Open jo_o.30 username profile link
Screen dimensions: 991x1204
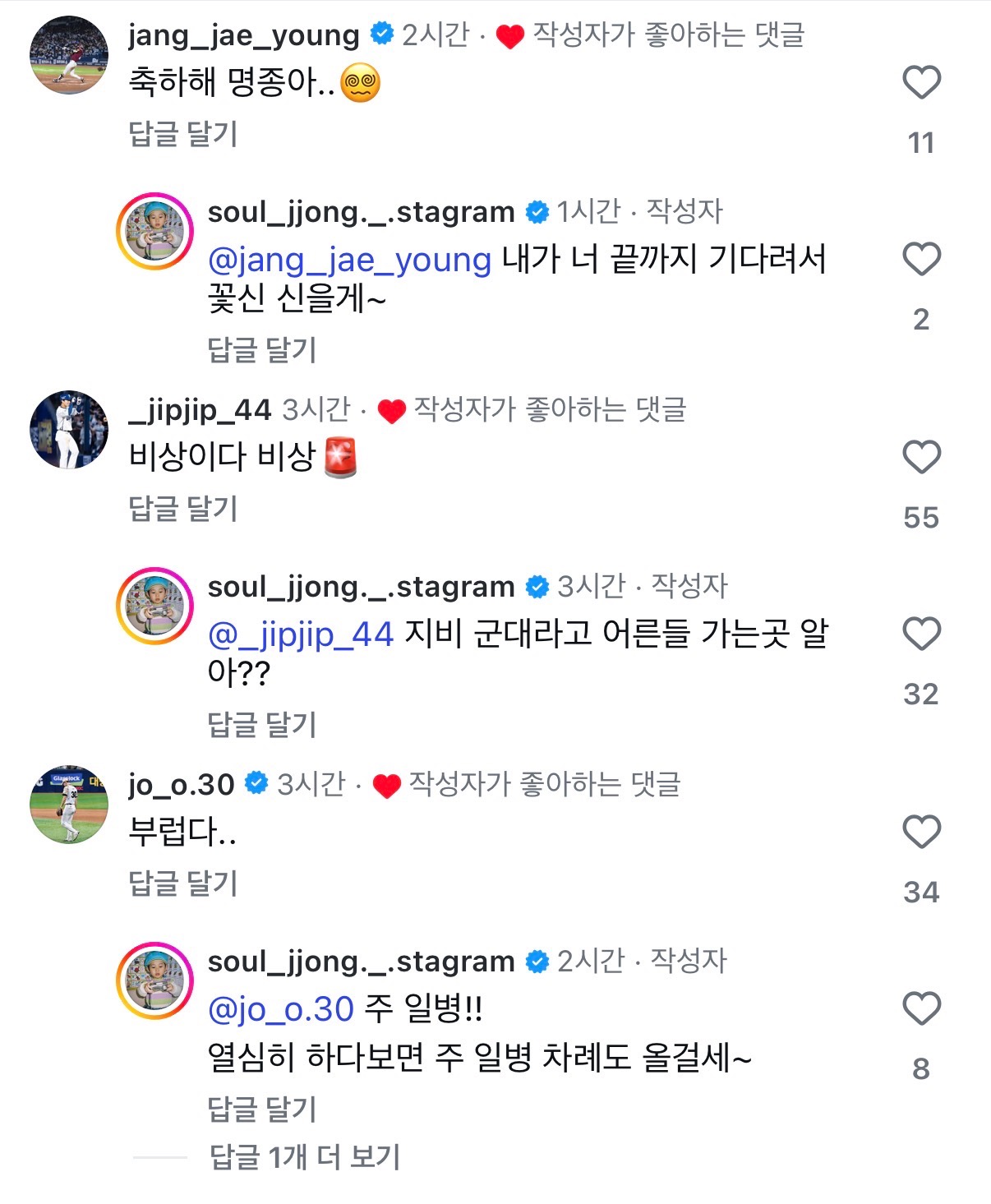pyautogui.click(x=182, y=785)
